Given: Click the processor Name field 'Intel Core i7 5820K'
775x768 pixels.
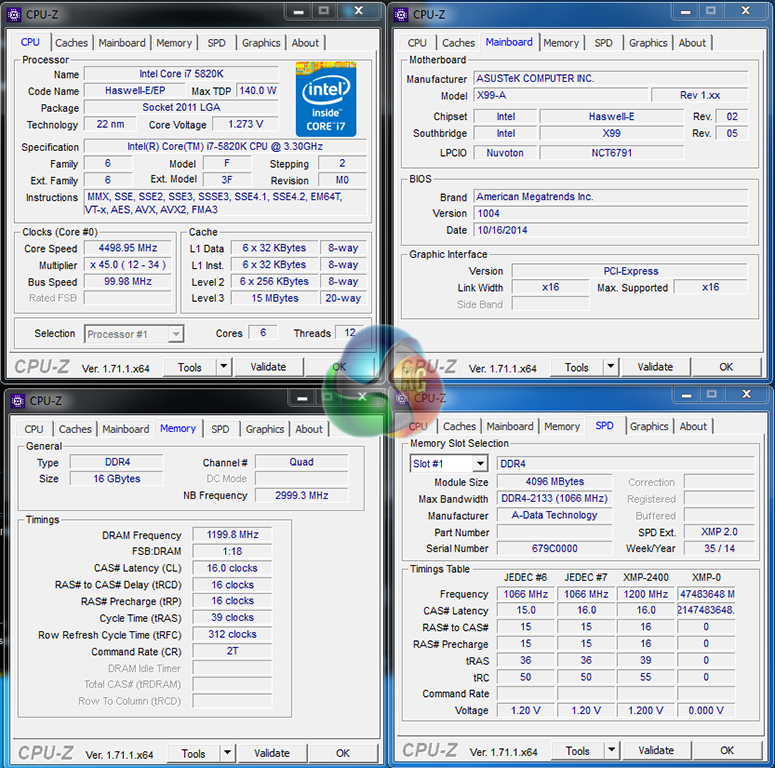Looking at the screenshot, I should 181,74.
